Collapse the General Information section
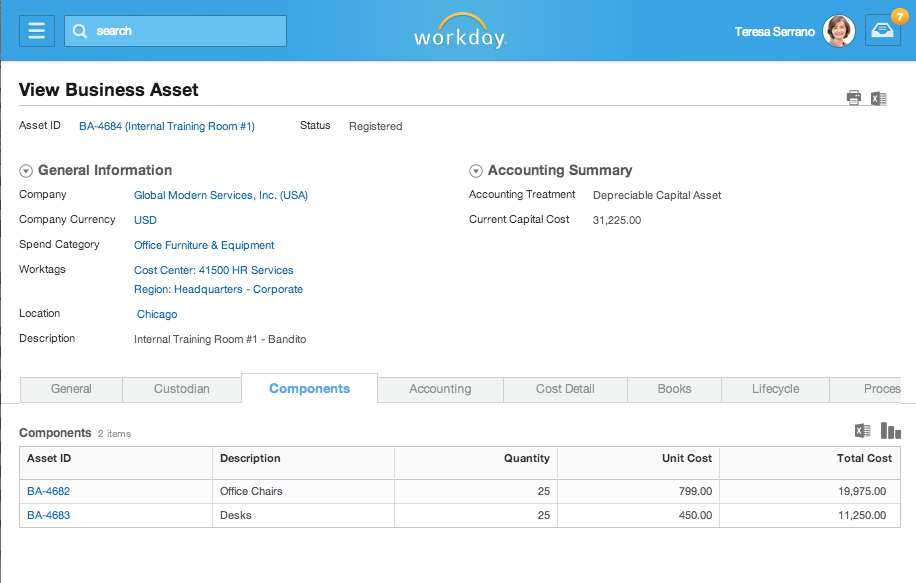This screenshot has height=583, width=916. (x=23, y=170)
